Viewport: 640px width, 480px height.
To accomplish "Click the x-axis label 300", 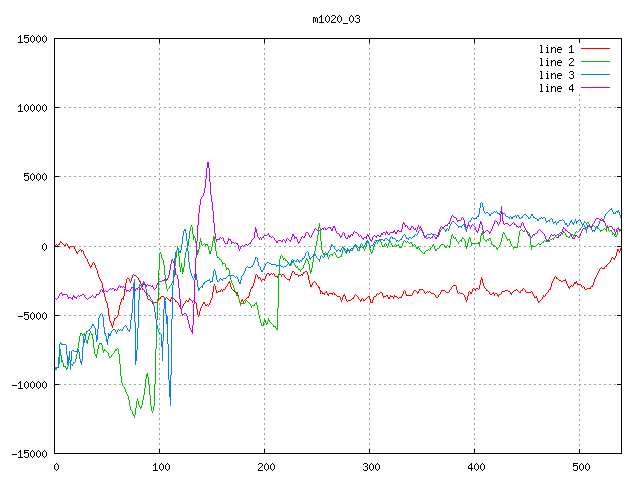I will (x=371, y=467).
